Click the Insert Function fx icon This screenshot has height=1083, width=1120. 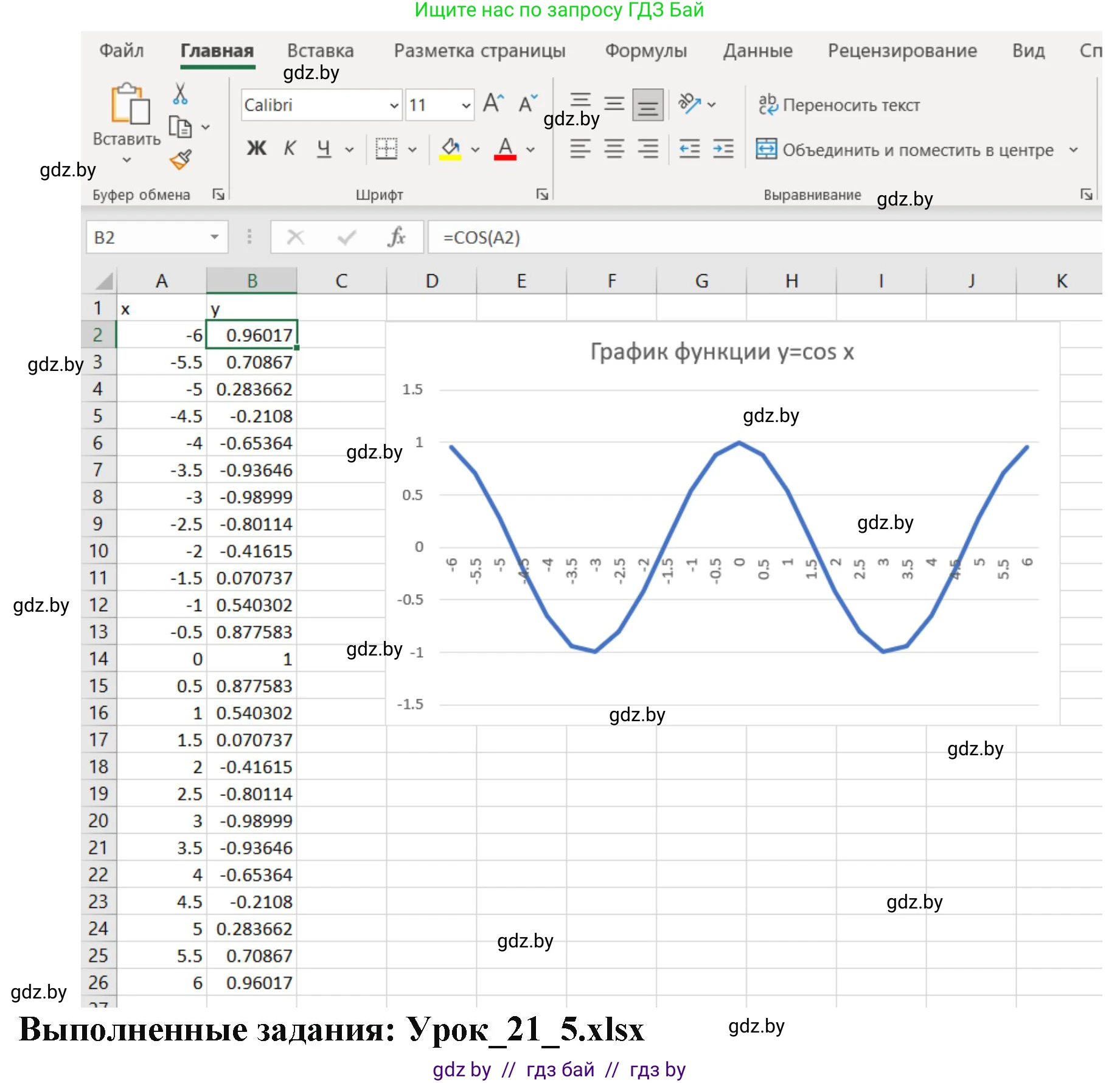[x=396, y=237]
